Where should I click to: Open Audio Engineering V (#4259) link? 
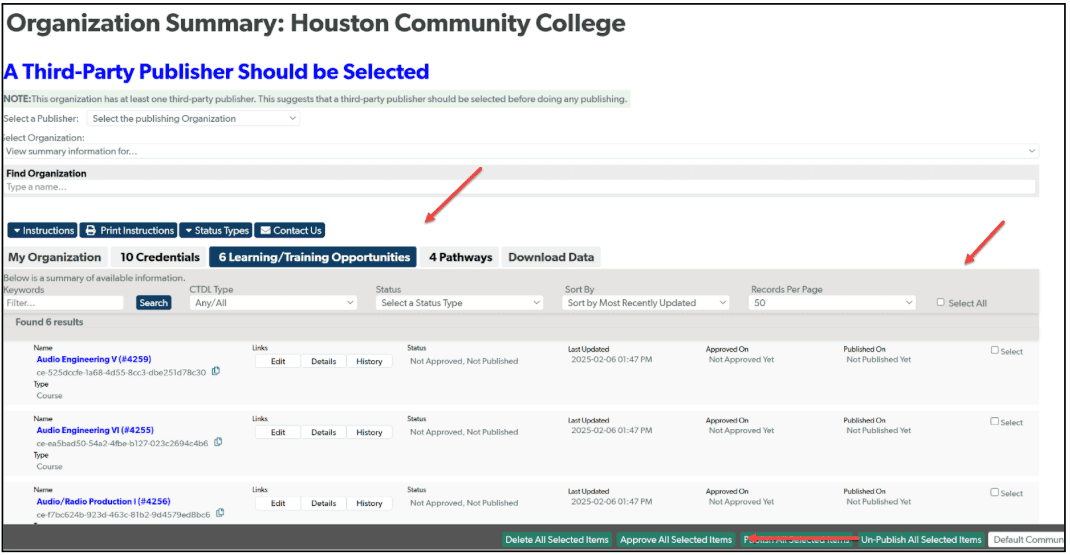[x=94, y=359]
